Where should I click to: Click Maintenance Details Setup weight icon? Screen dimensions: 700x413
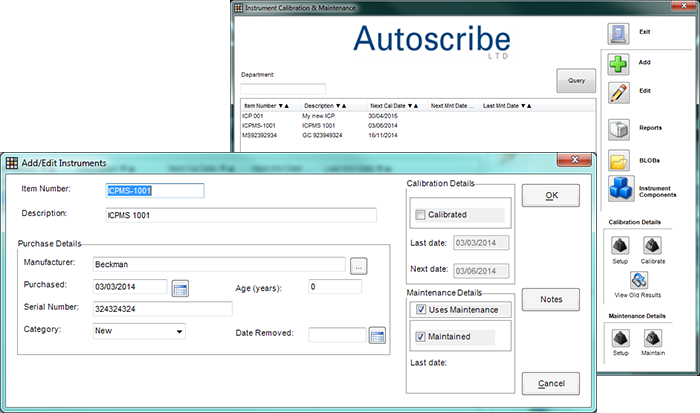[x=621, y=338]
